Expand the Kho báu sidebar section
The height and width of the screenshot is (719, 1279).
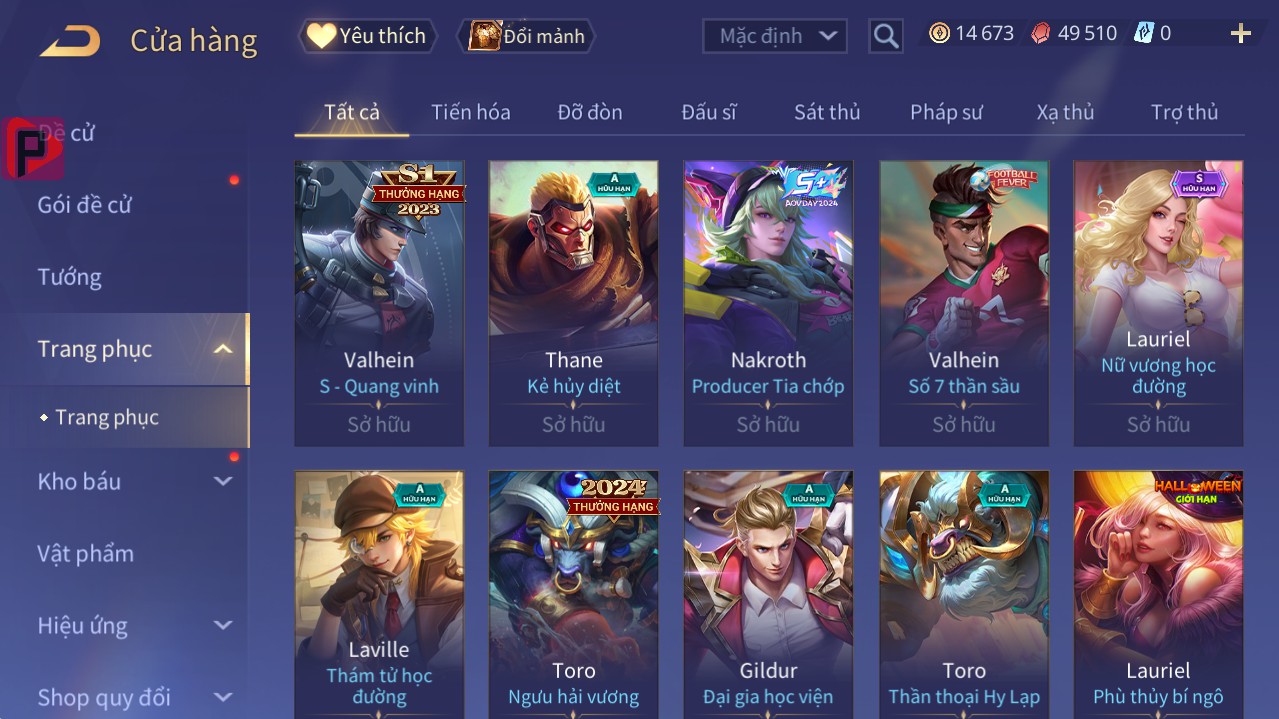[223, 481]
